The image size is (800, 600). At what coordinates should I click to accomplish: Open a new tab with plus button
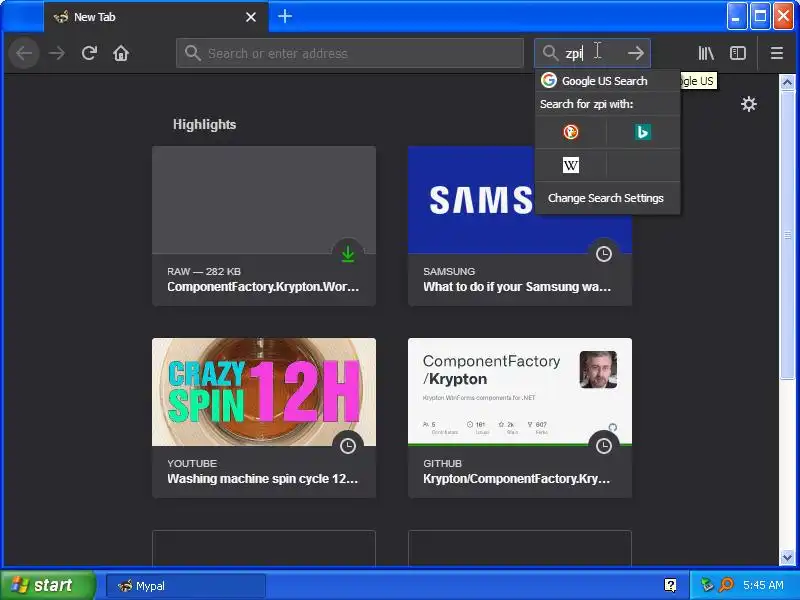(x=285, y=17)
